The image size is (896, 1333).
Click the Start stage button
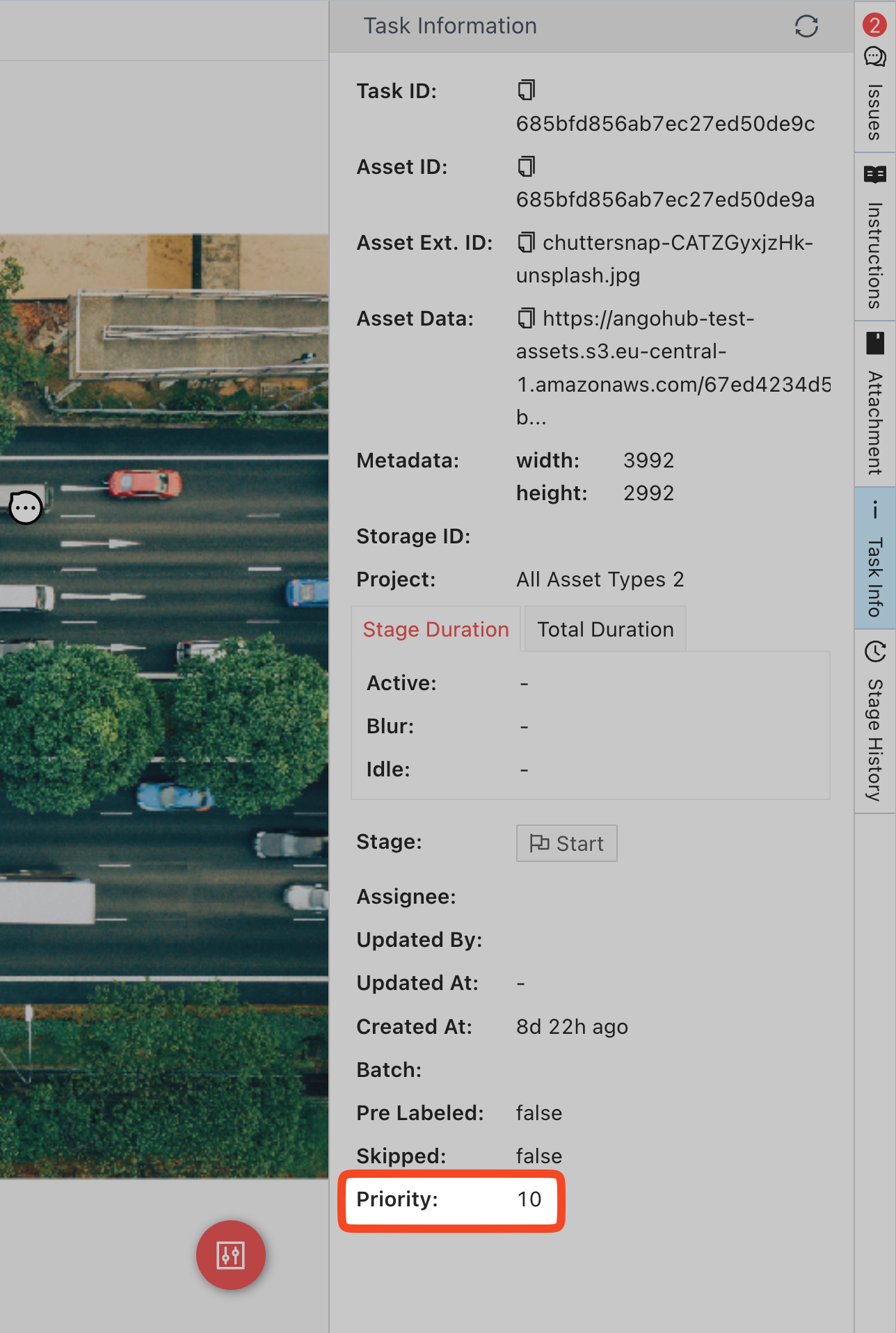[x=566, y=843]
